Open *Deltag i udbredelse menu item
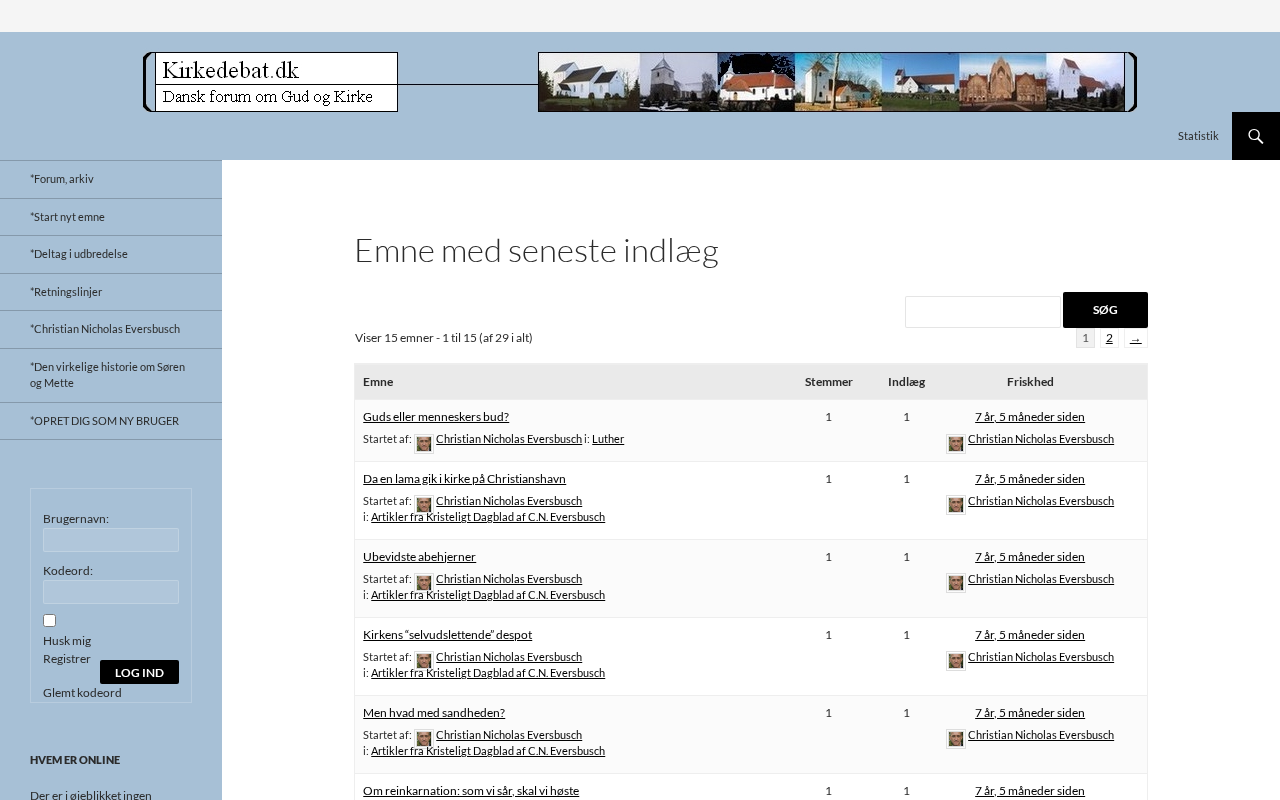Screen dimensions: 1280x800 [111, 254]
